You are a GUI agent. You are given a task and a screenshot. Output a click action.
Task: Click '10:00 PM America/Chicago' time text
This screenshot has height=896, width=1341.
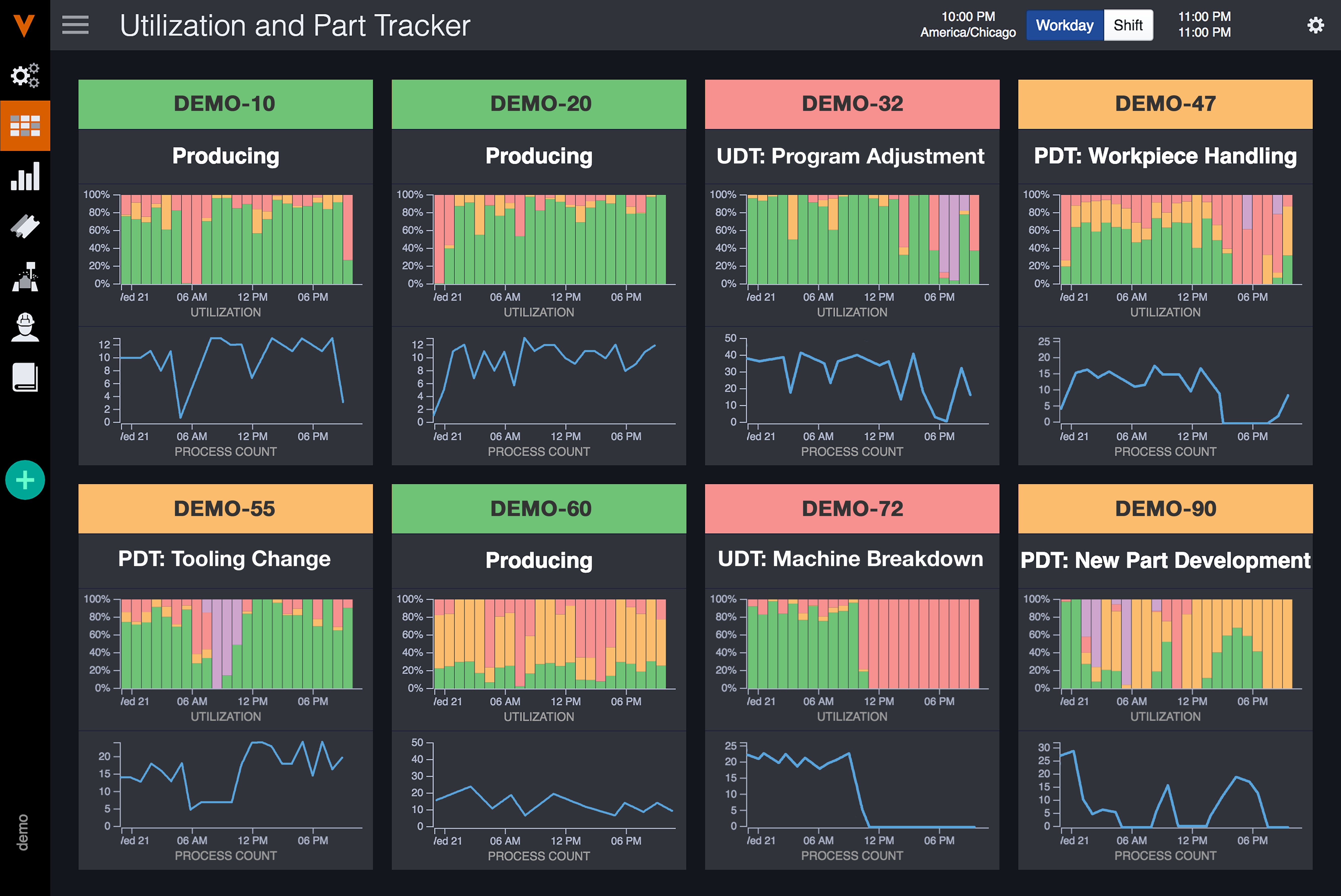[x=968, y=25]
